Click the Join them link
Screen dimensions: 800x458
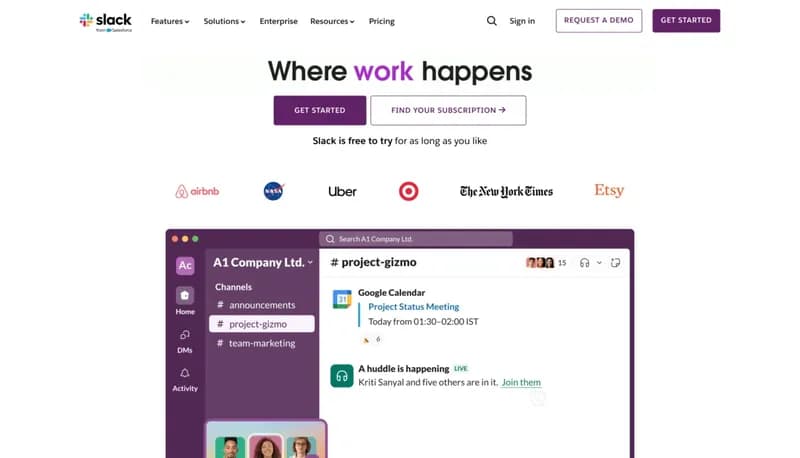[x=521, y=382]
